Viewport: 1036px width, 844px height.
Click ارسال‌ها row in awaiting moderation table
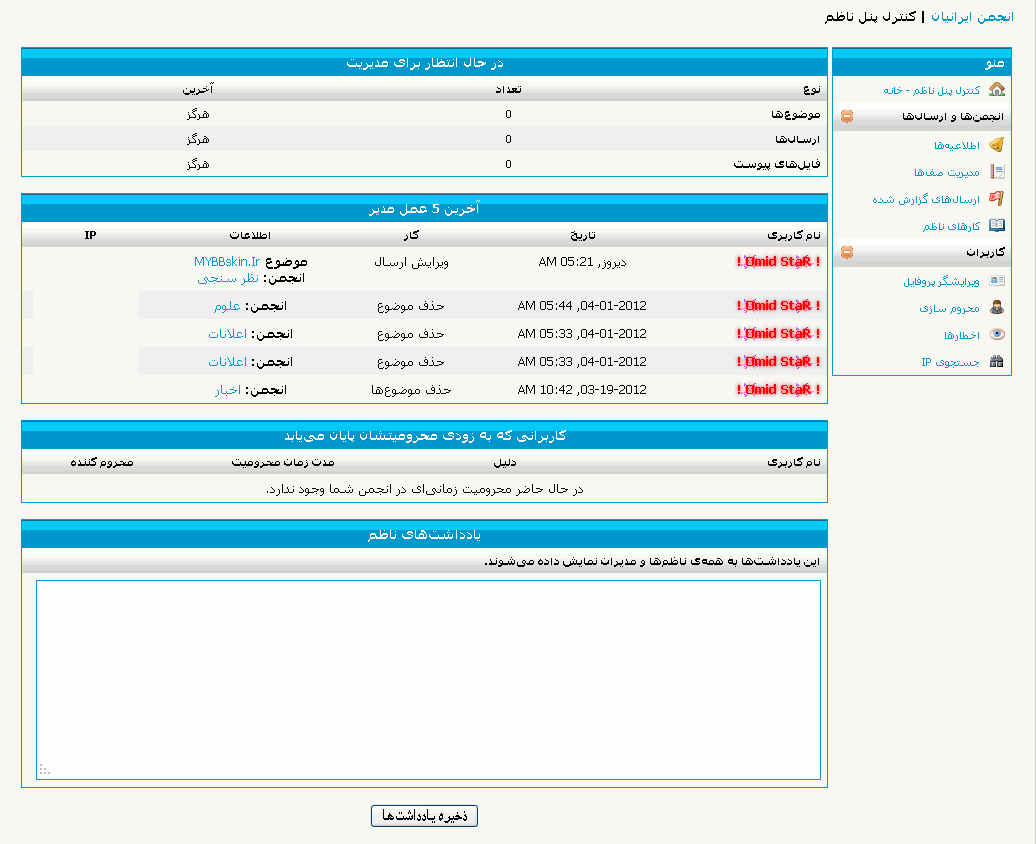pyautogui.click(x=424, y=139)
